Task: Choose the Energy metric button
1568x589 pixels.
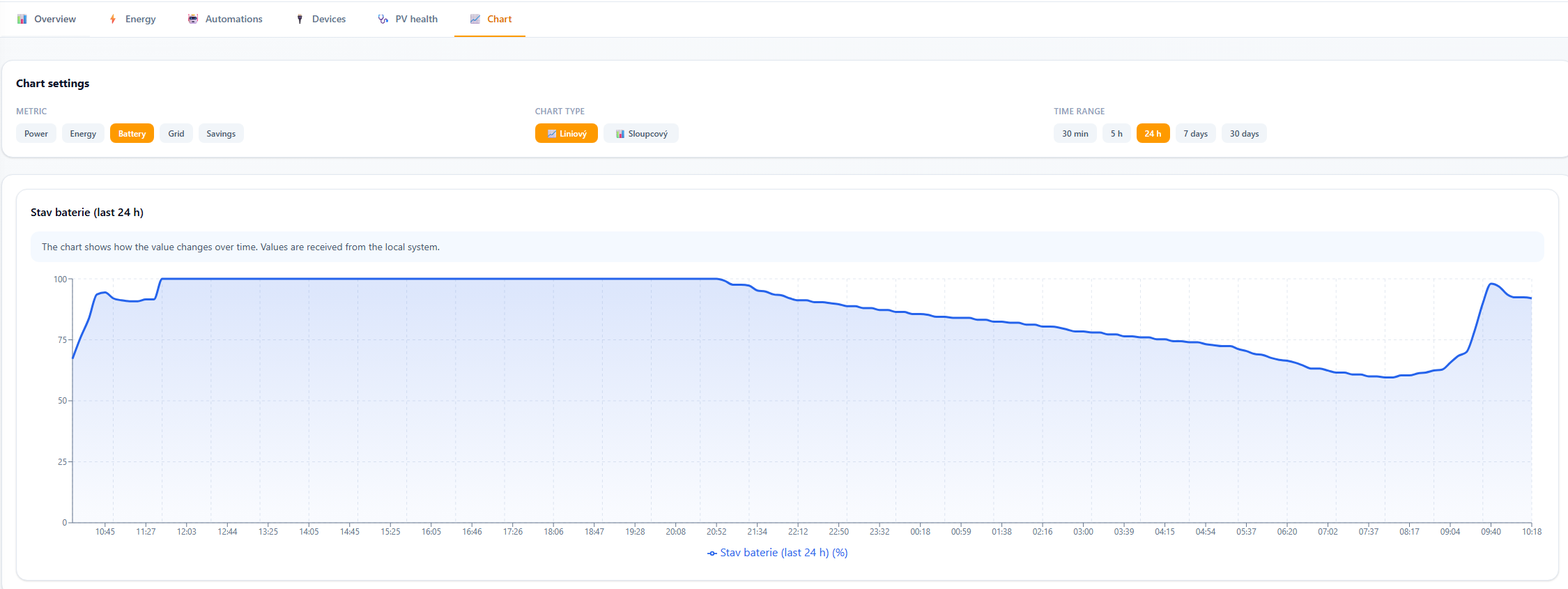Action: tap(83, 133)
